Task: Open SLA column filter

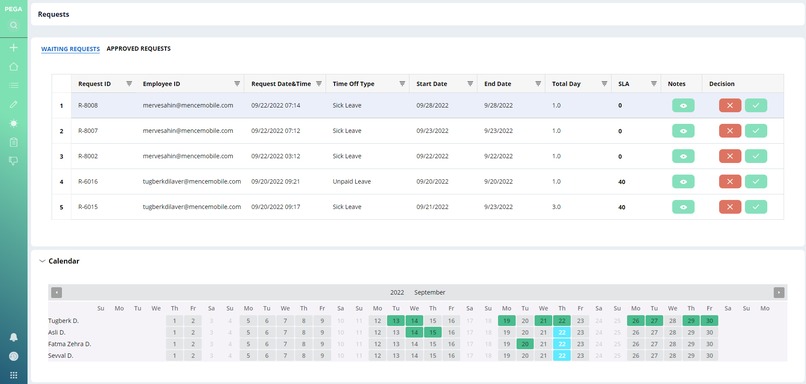Action: pyautogui.click(x=653, y=84)
